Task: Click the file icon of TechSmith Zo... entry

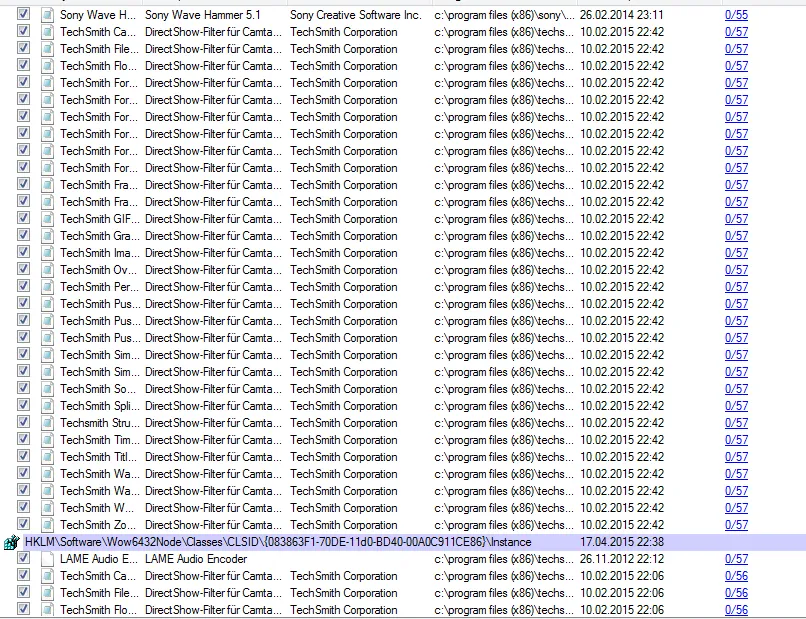Action: tap(47, 525)
